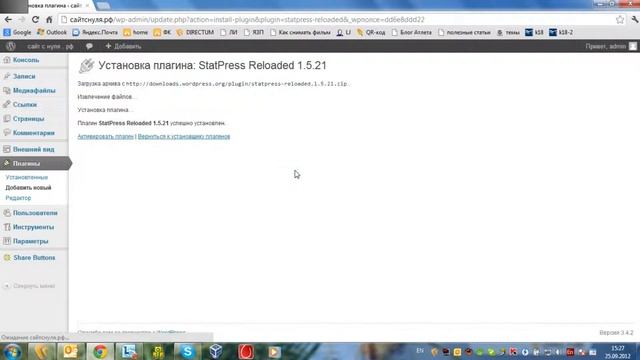Open Outlook from the taskbar

pos(70,351)
